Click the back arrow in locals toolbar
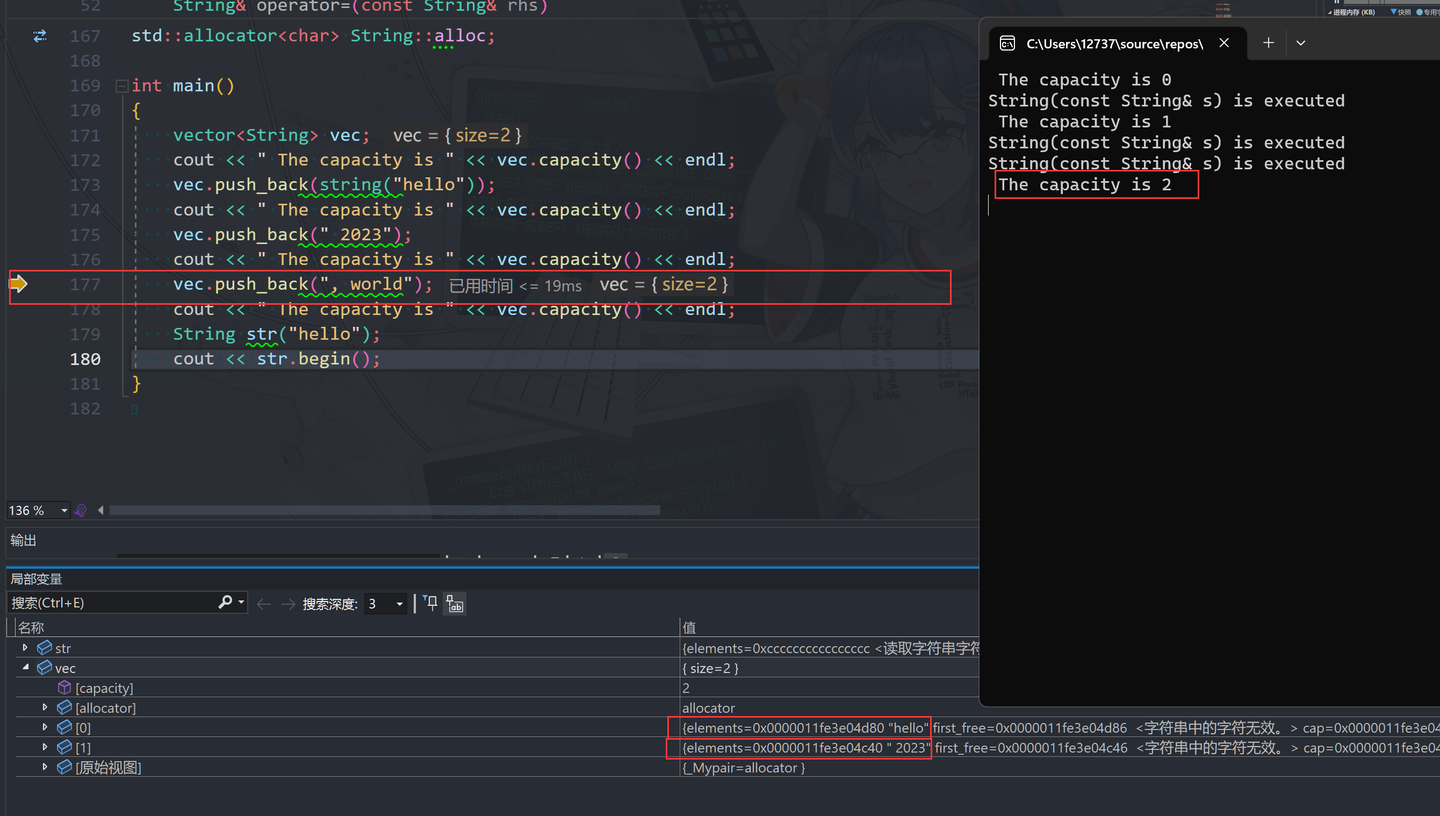The height and width of the screenshot is (816, 1440). [264, 604]
